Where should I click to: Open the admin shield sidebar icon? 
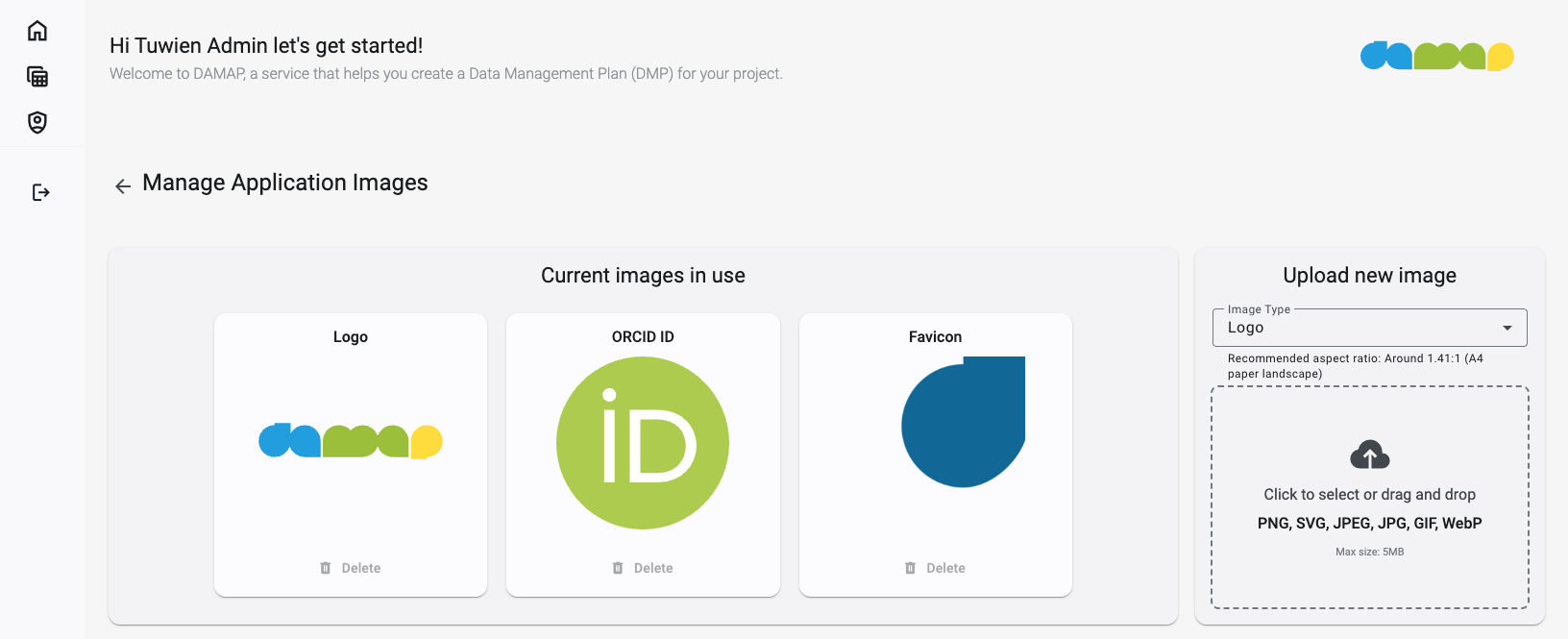point(37,122)
